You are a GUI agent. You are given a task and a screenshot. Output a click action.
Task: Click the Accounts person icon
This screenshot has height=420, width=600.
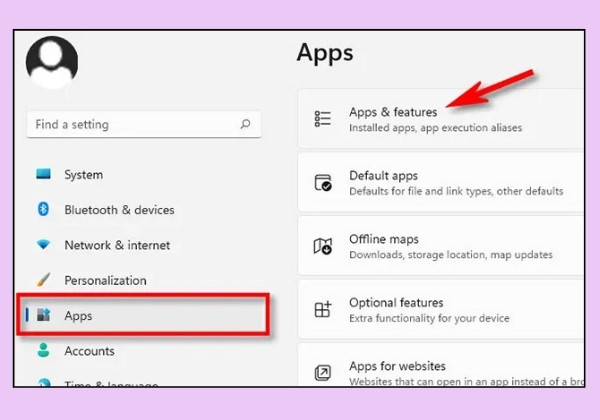[x=43, y=350]
